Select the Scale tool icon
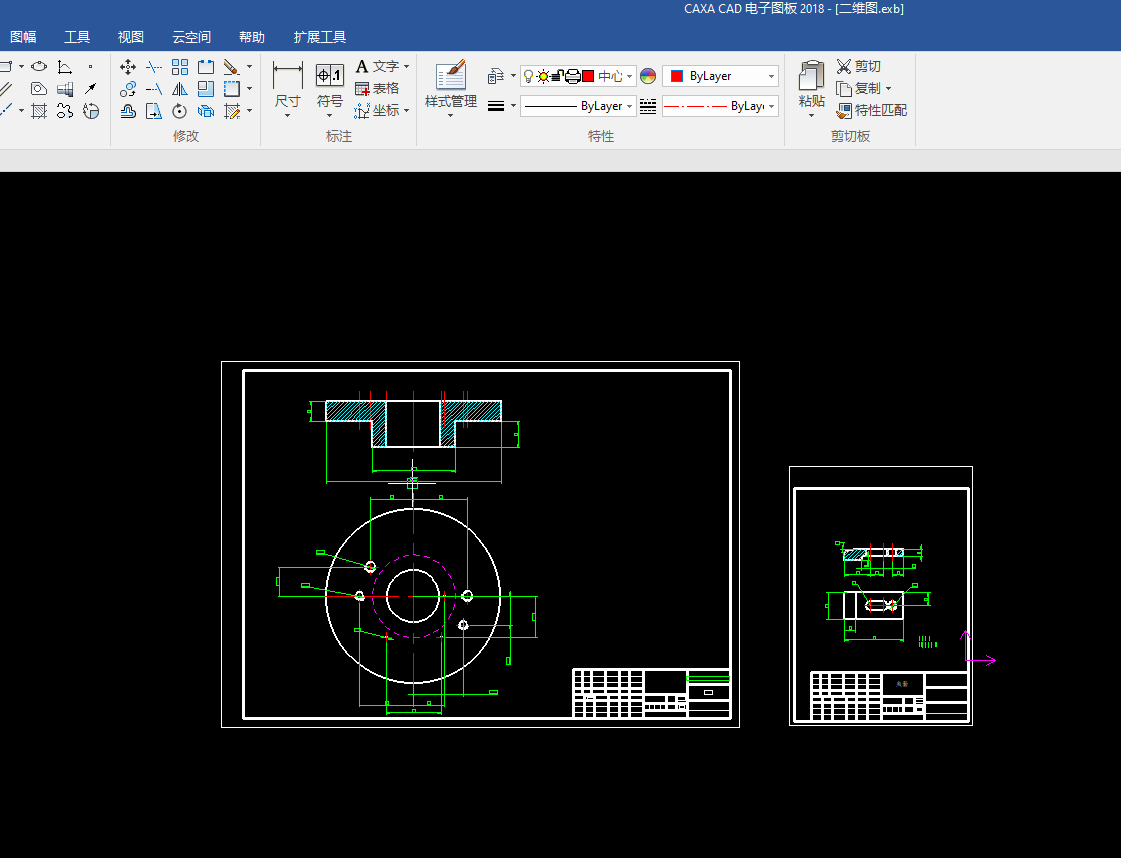 206,89
